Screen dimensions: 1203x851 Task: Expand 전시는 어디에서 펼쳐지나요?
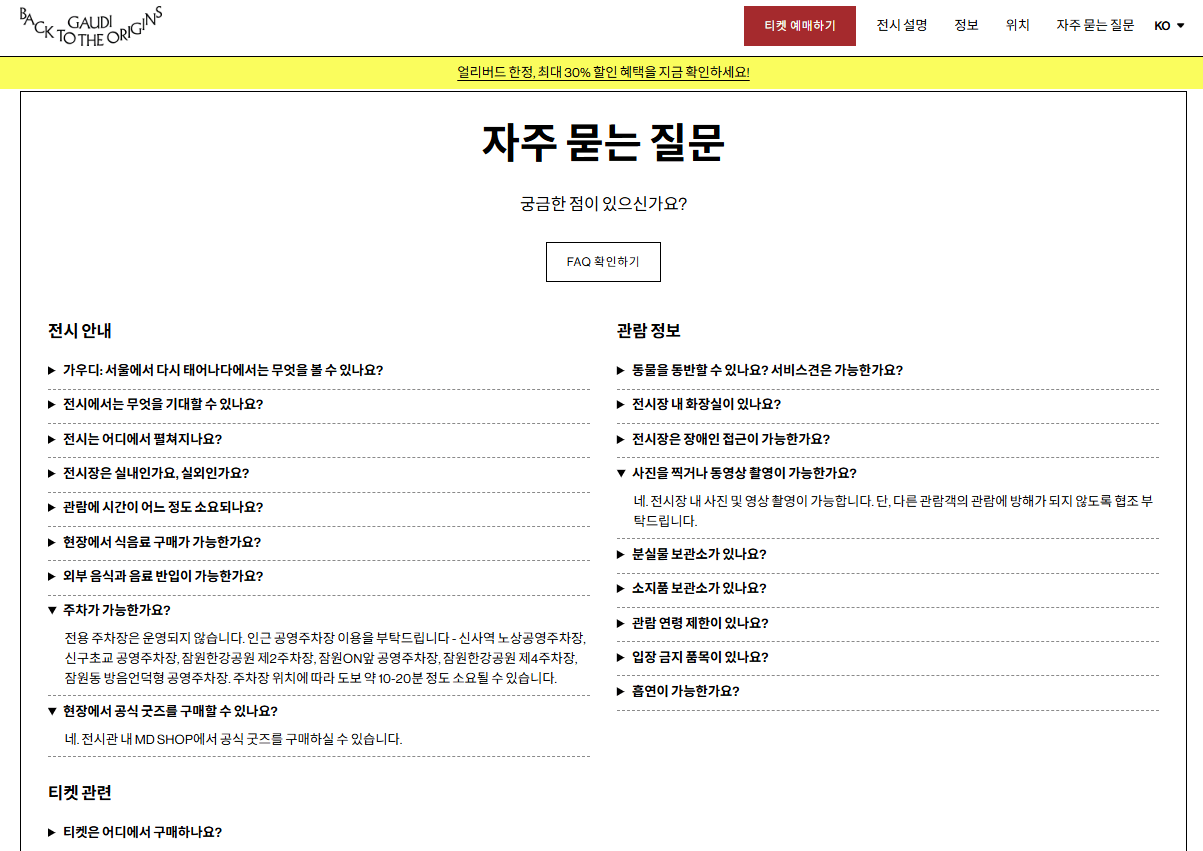coord(319,439)
